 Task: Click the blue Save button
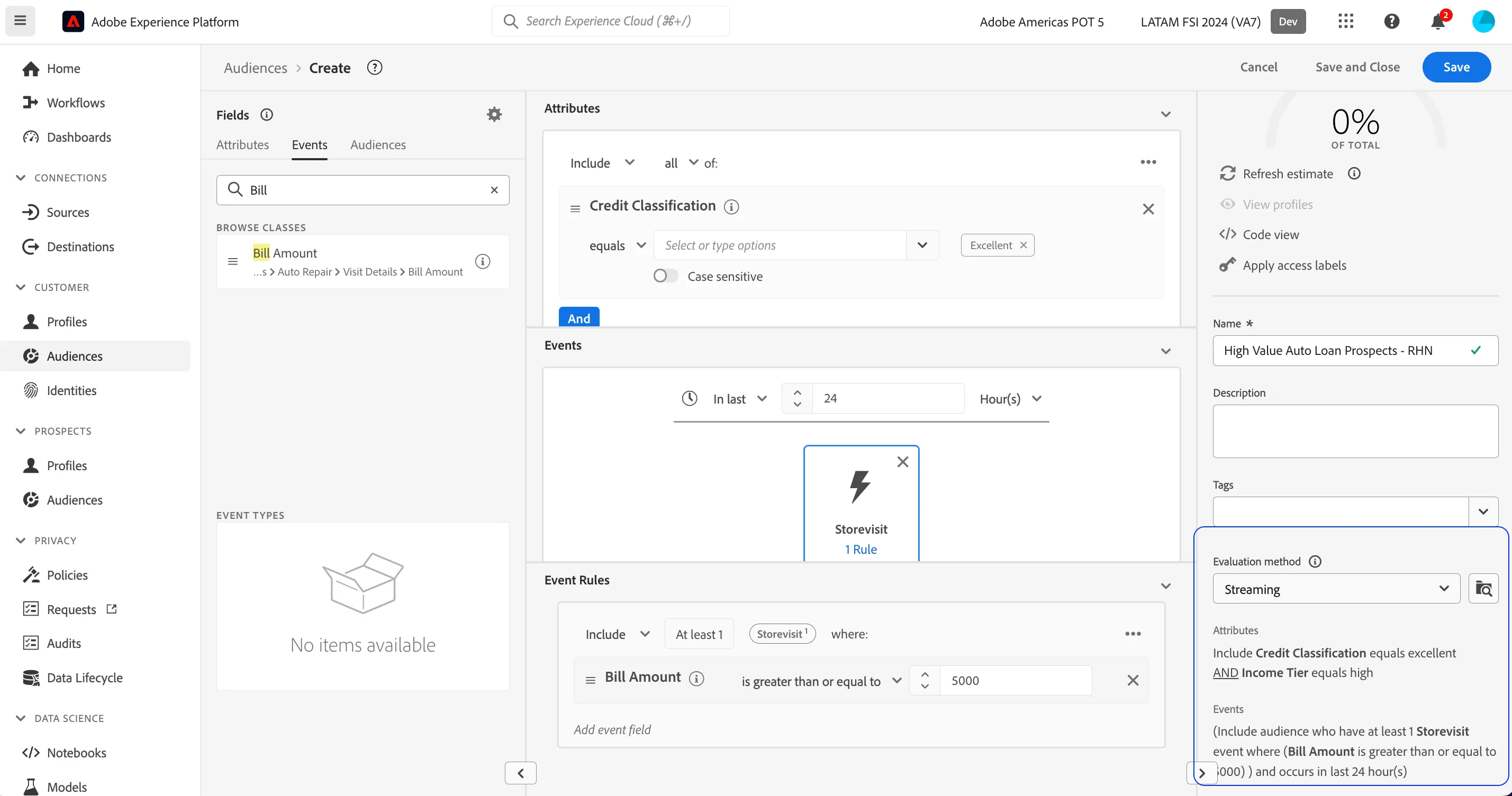coord(1456,67)
